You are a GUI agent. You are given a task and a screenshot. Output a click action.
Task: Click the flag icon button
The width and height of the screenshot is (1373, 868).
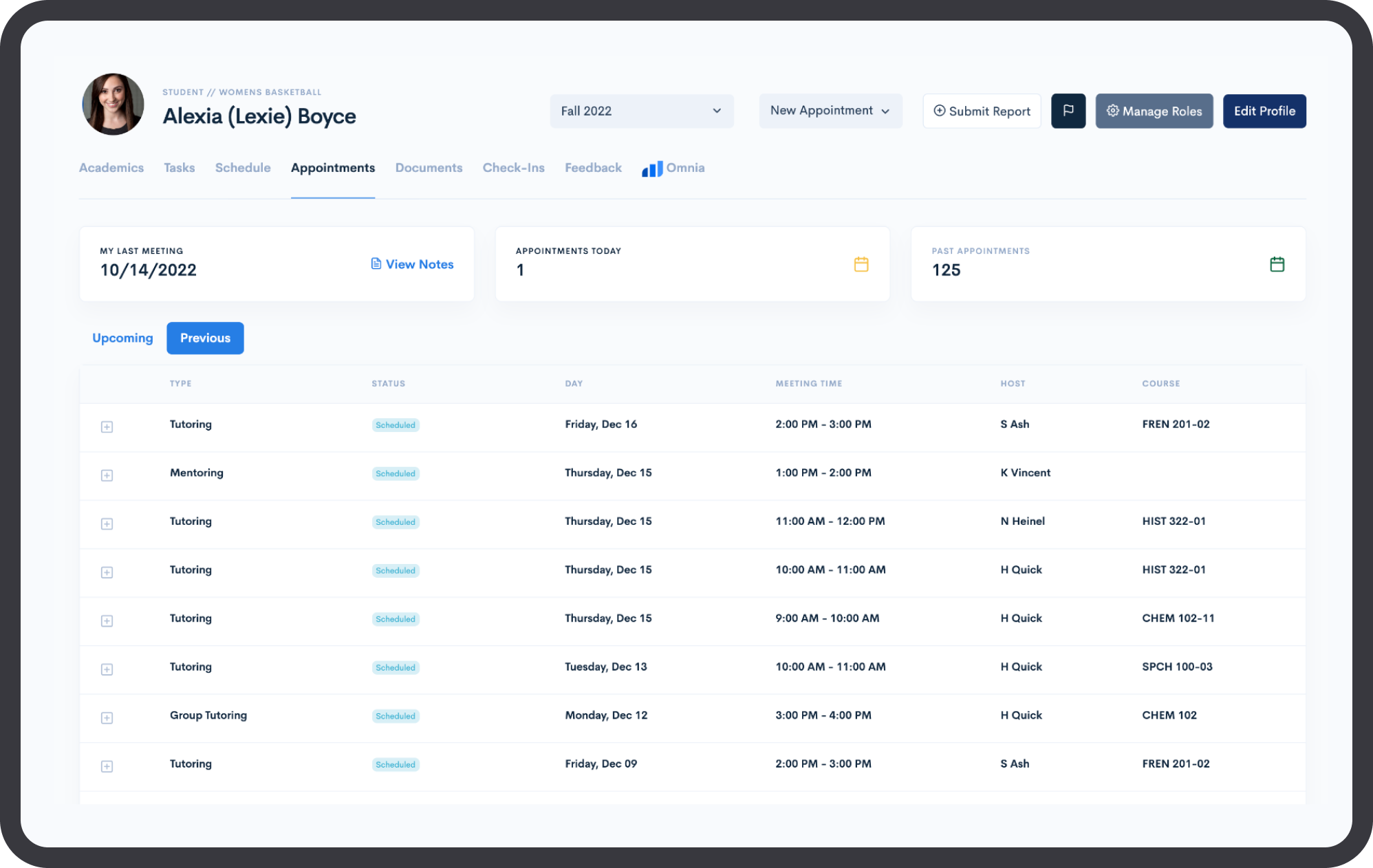pyautogui.click(x=1068, y=111)
